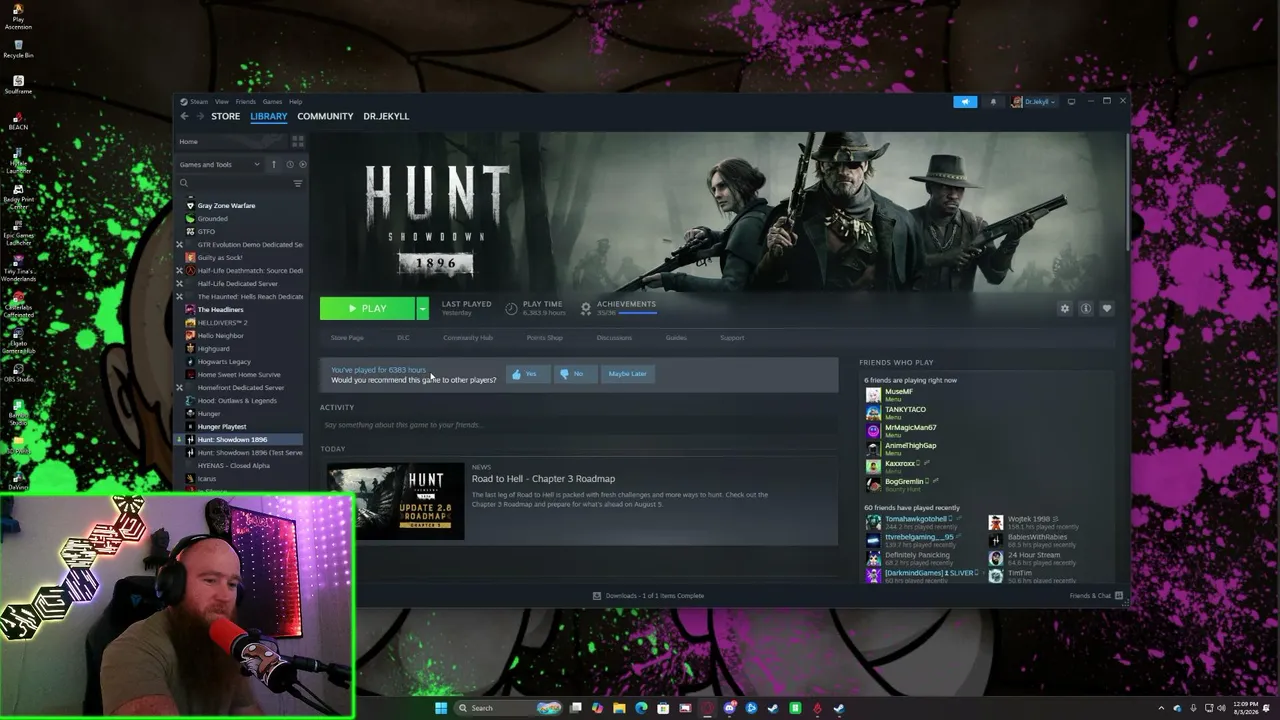Open the Discussions link
Image resolution: width=1280 pixels, height=720 pixels.
coord(614,338)
